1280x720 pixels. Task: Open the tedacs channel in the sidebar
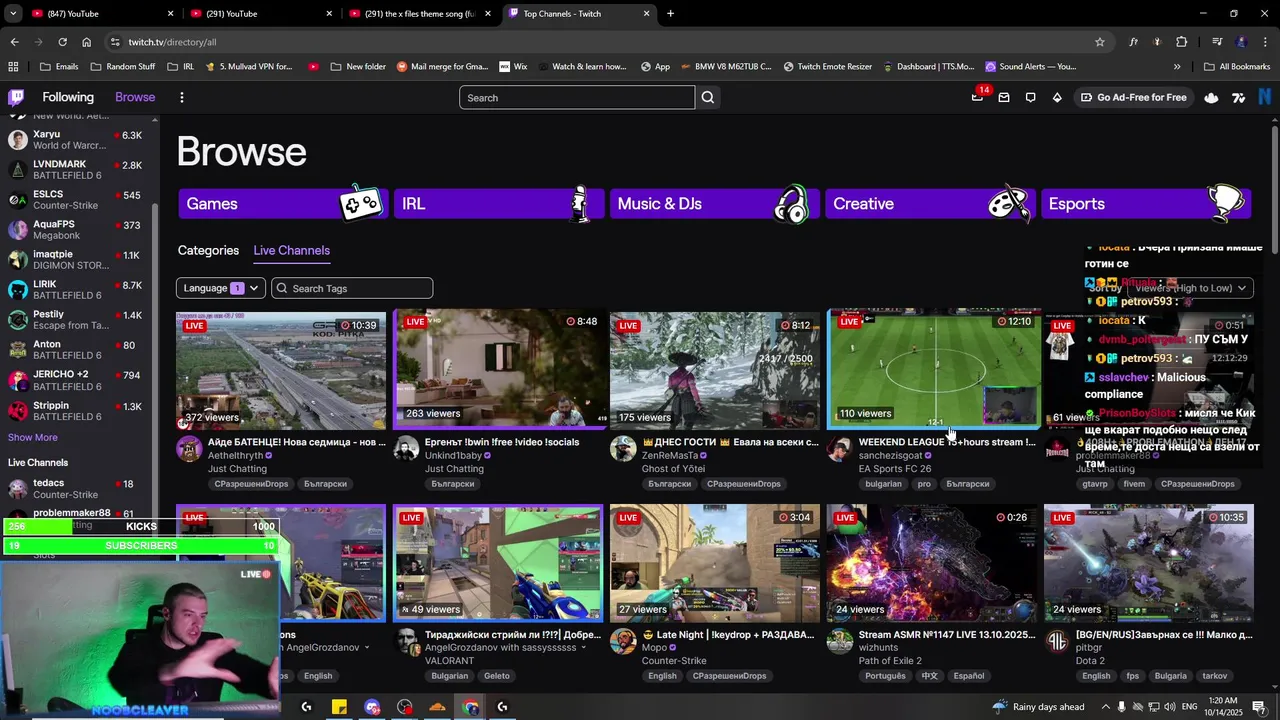click(76, 489)
